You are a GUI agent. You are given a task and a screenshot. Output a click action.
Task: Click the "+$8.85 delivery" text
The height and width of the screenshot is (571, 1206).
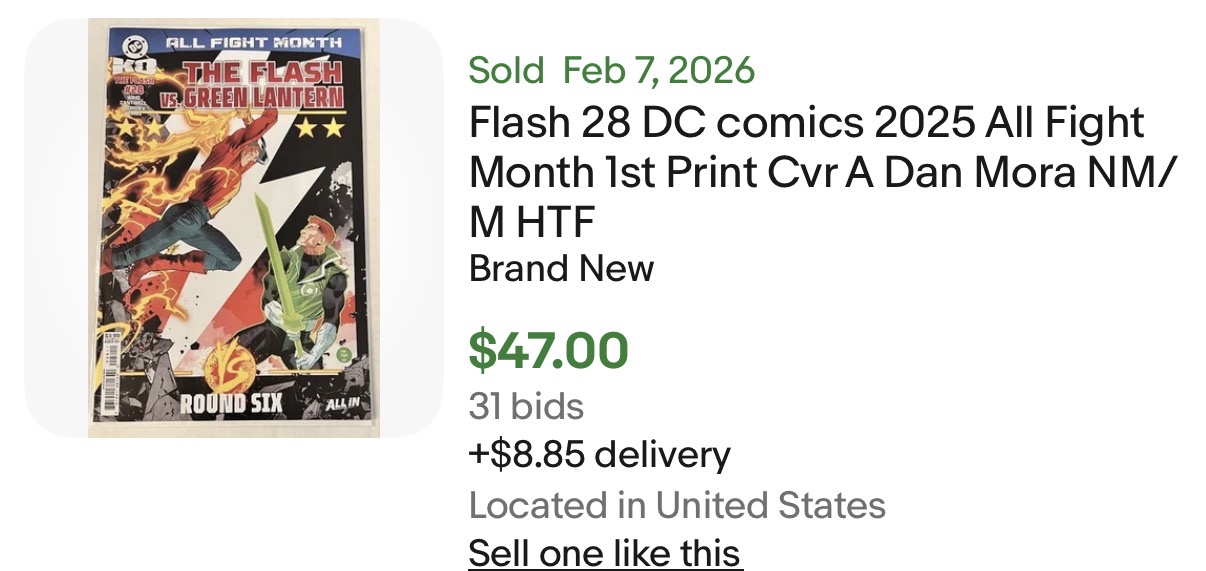[x=599, y=455]
